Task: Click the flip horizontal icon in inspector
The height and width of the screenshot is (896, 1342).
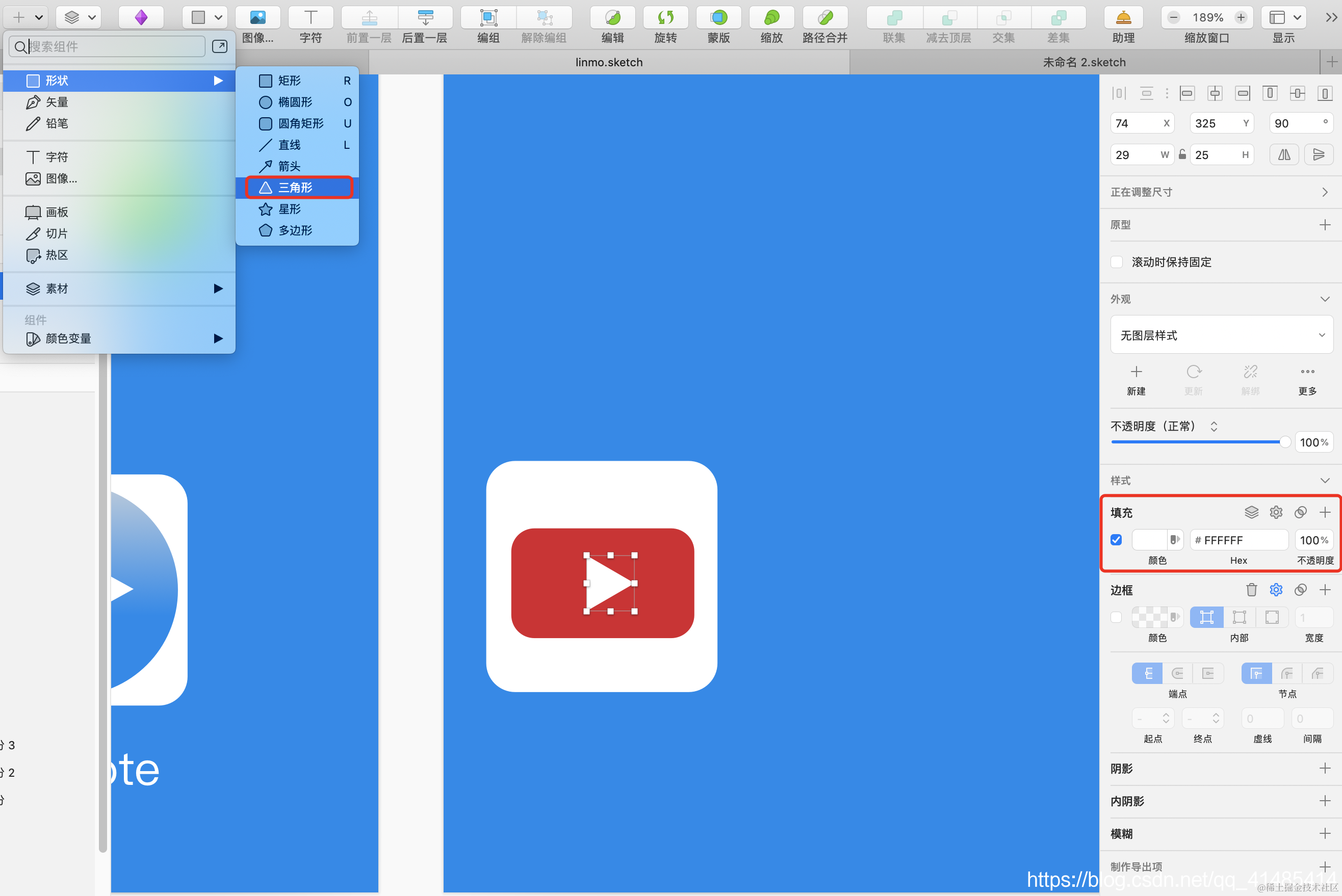Action: pos(1284,155)
